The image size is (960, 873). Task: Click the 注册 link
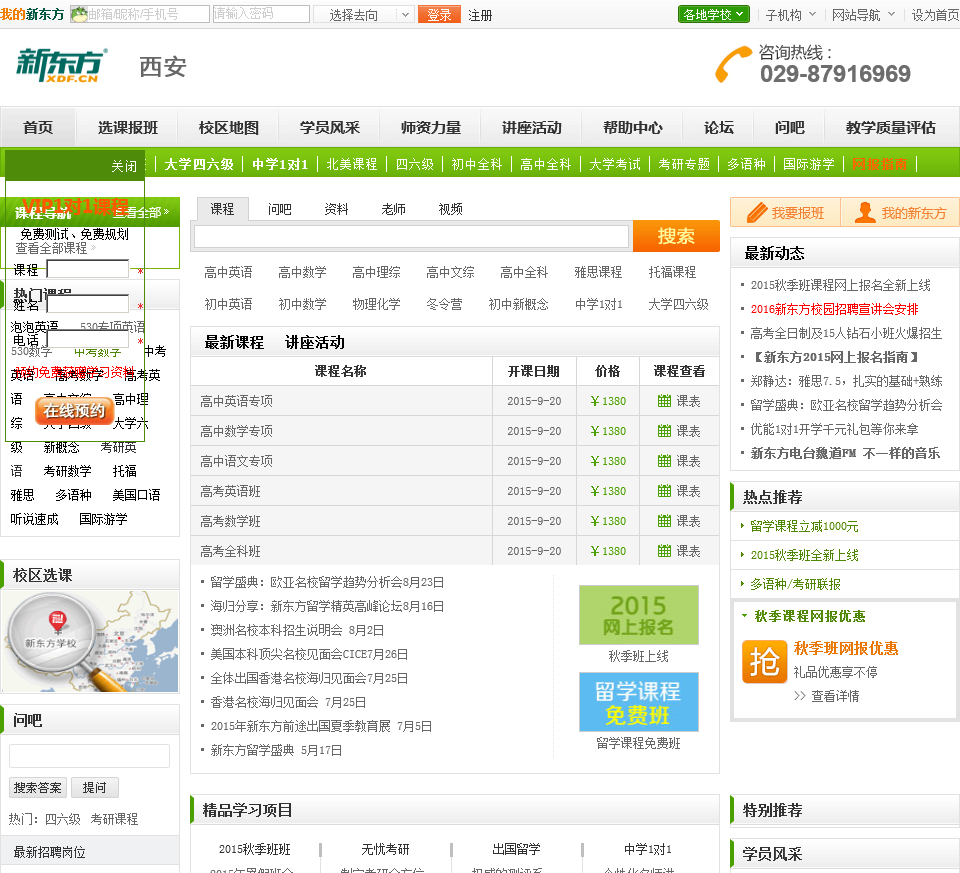[480, 15]
